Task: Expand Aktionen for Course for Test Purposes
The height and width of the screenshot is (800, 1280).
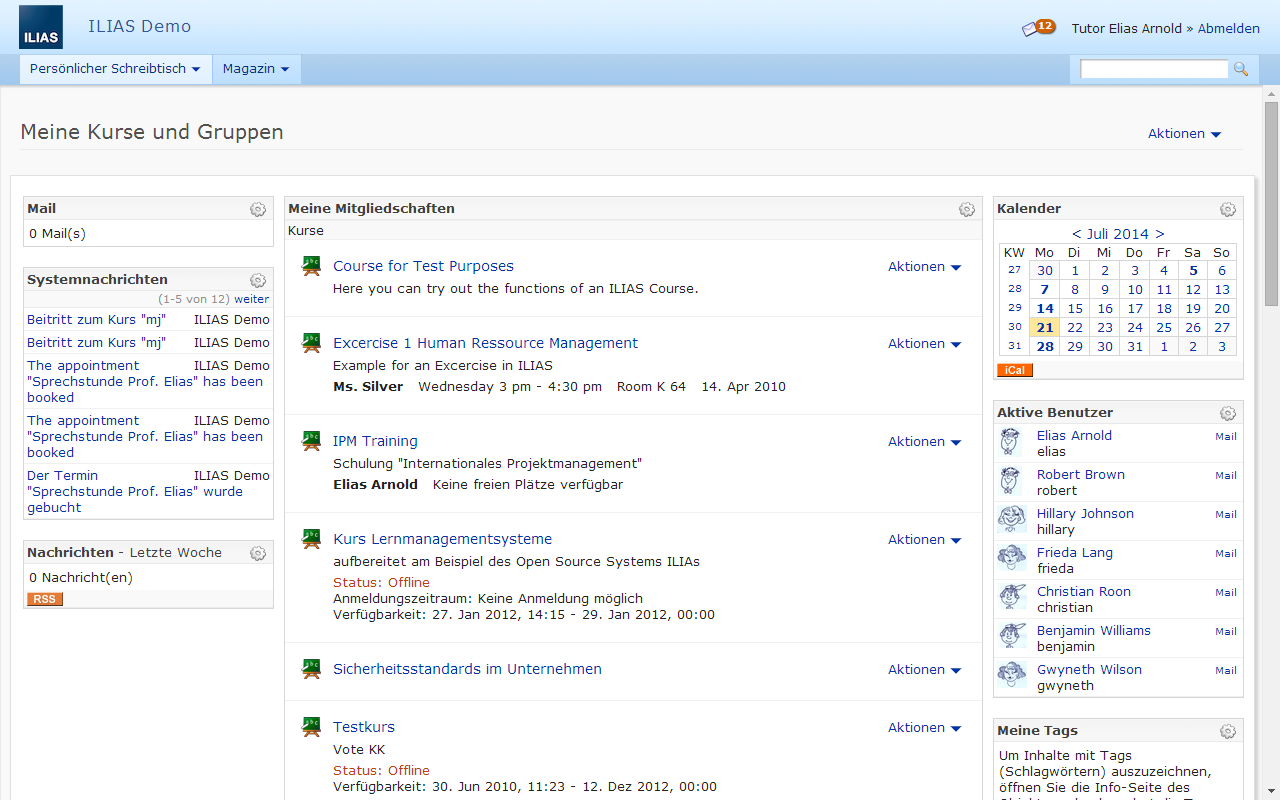Action: click(924, 267)
